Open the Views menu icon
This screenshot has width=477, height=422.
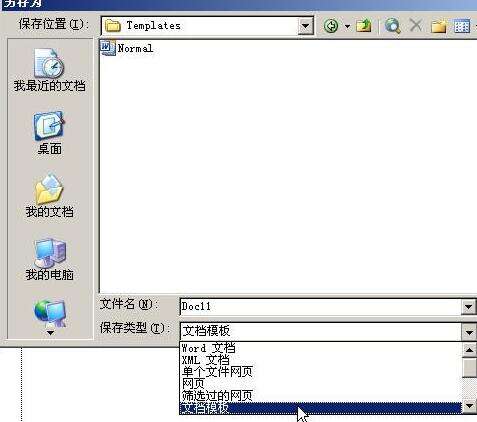[x=462, y=26]
